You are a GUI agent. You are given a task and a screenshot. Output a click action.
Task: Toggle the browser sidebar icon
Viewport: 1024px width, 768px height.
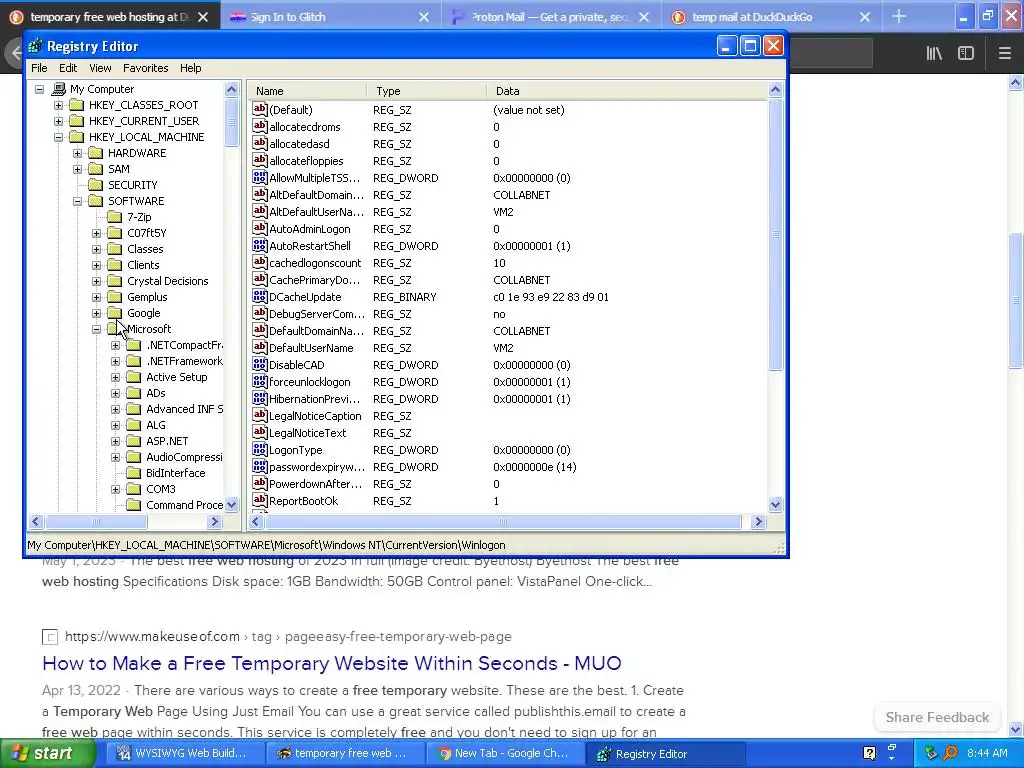(966, 53)
